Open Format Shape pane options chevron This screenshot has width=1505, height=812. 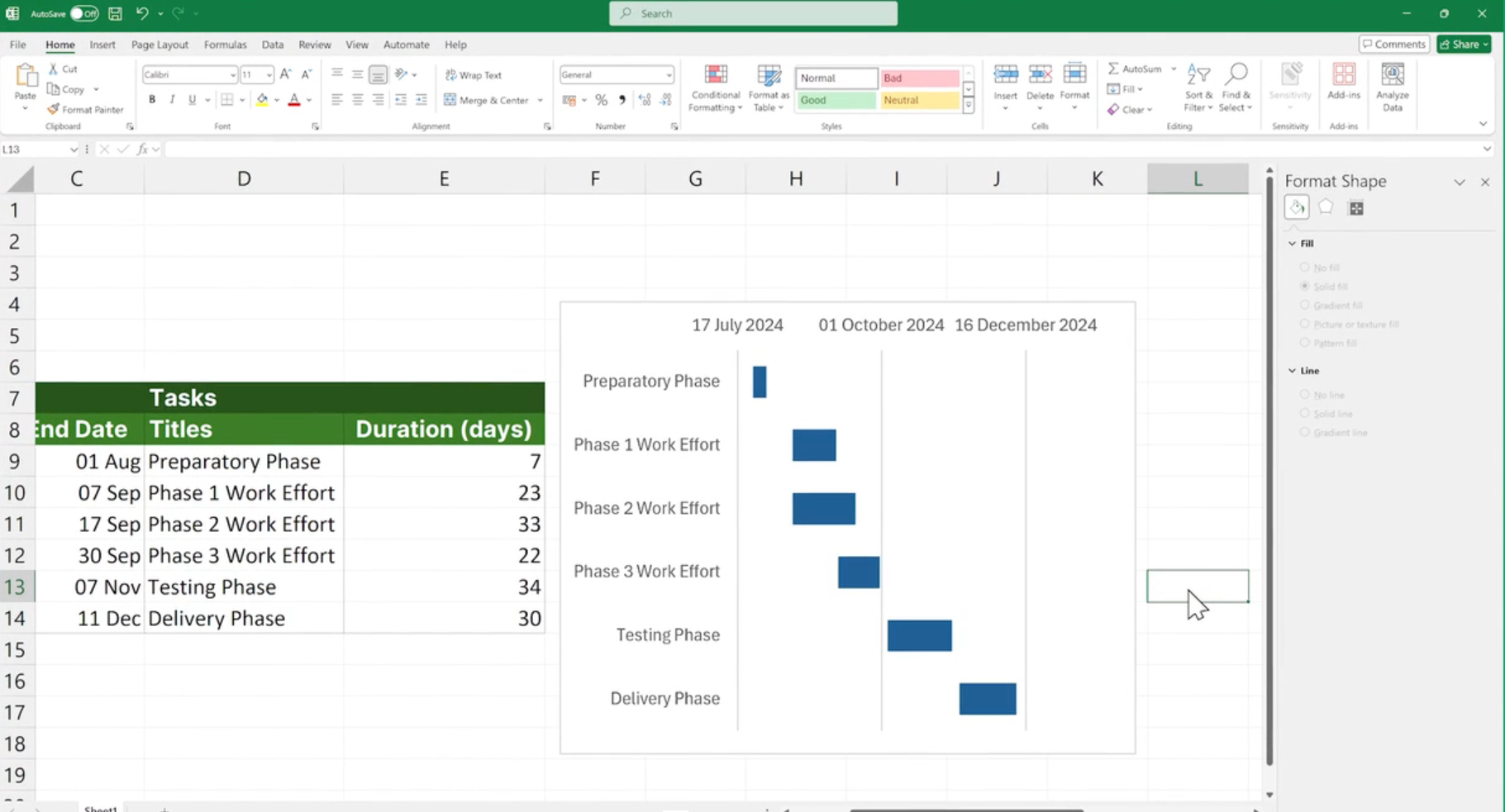coord(1460,182)
